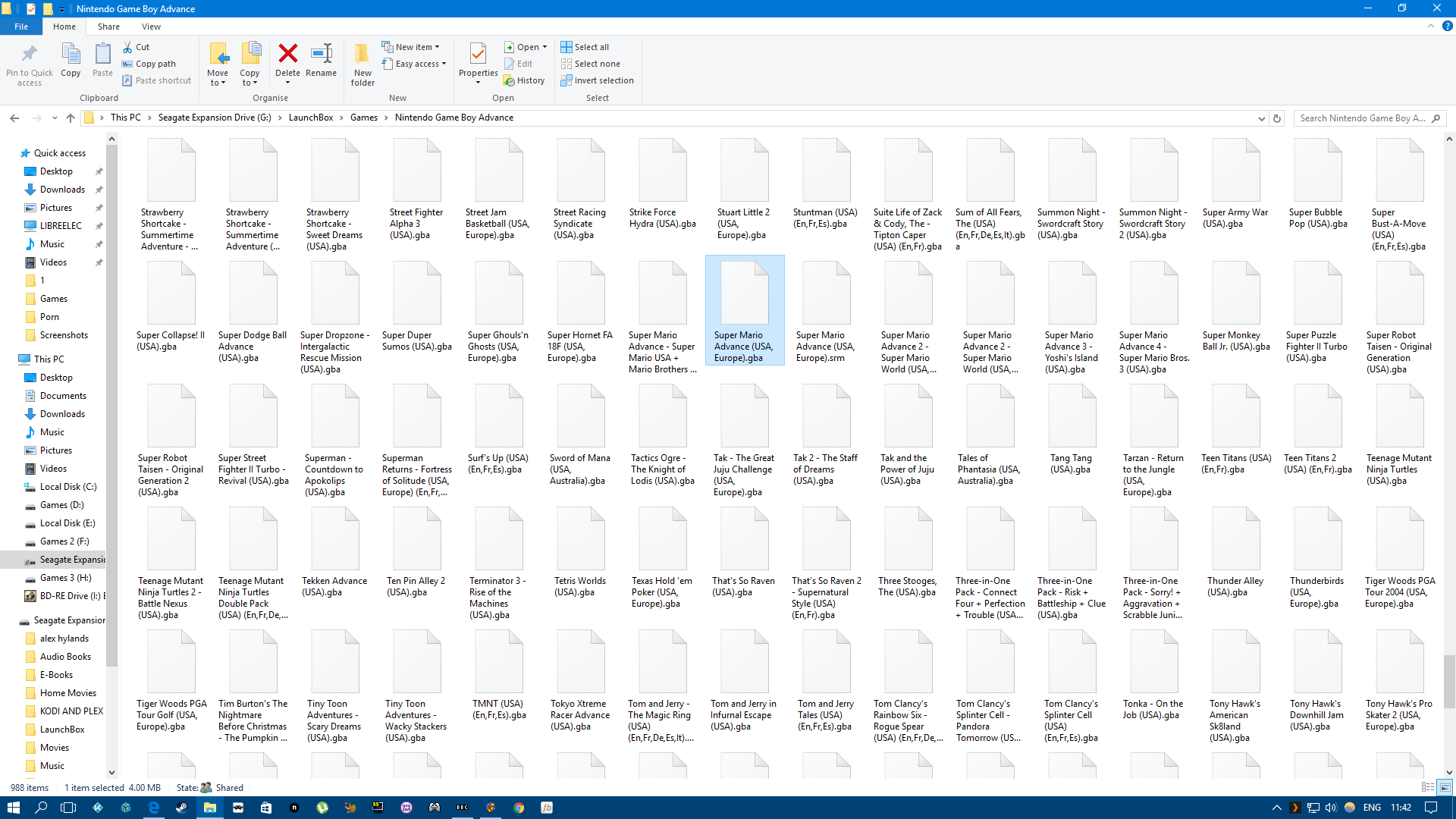Viewport: 1456px width, 819px height.
Task: Click Copy path in ribbon
Action: point(149,64)
